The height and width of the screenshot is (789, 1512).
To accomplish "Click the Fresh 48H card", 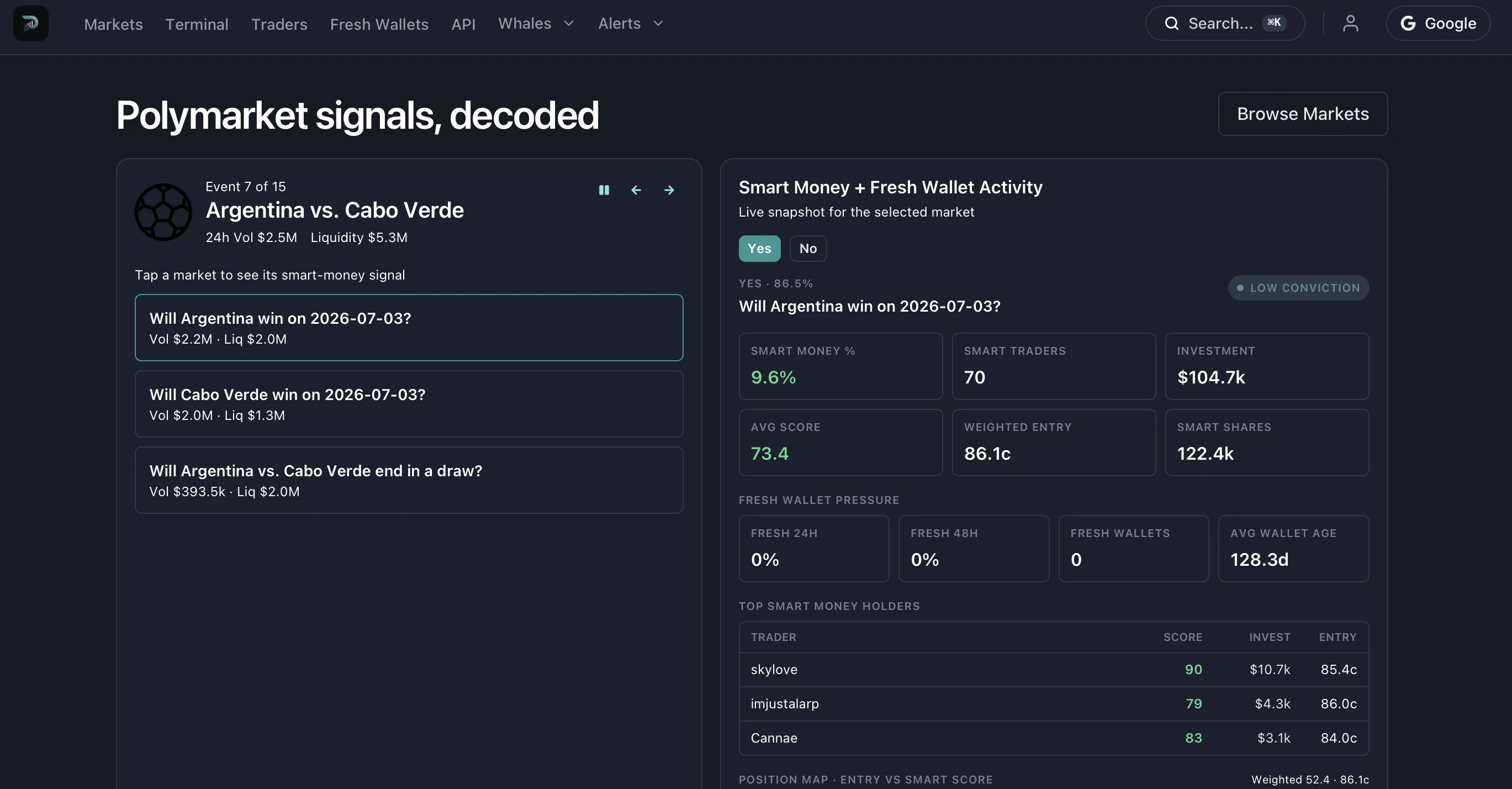I will (974, 549).
